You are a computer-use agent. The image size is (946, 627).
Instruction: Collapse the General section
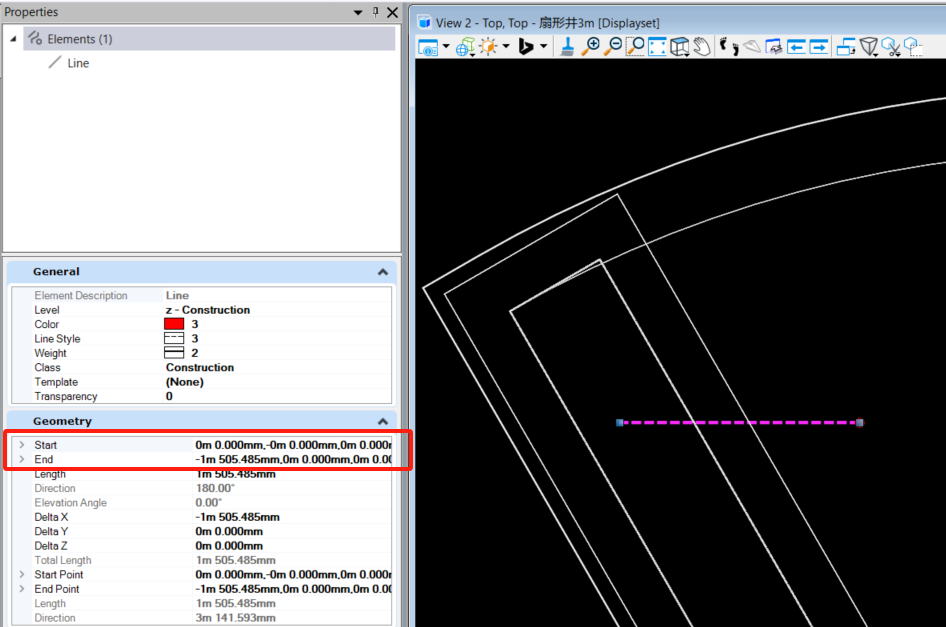(382, 272)
